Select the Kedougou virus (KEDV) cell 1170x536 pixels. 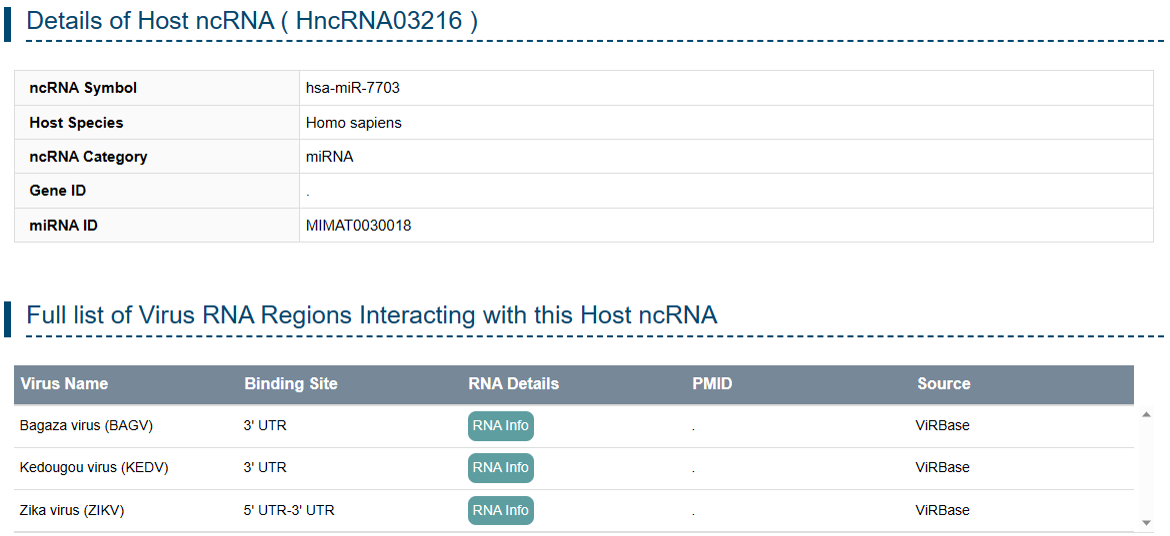point(94,468)
